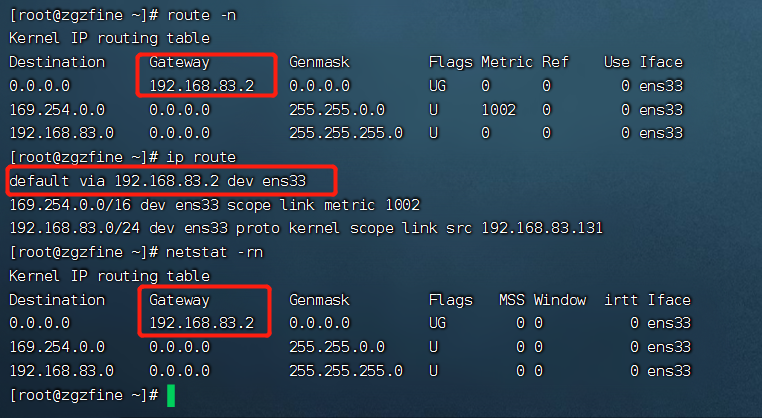The height and width of the screenshot is (418, 762).
Task: Click gateway 192.168.83.2 in the netstat output
Action: pyautogui.click(x=201, y=323)
